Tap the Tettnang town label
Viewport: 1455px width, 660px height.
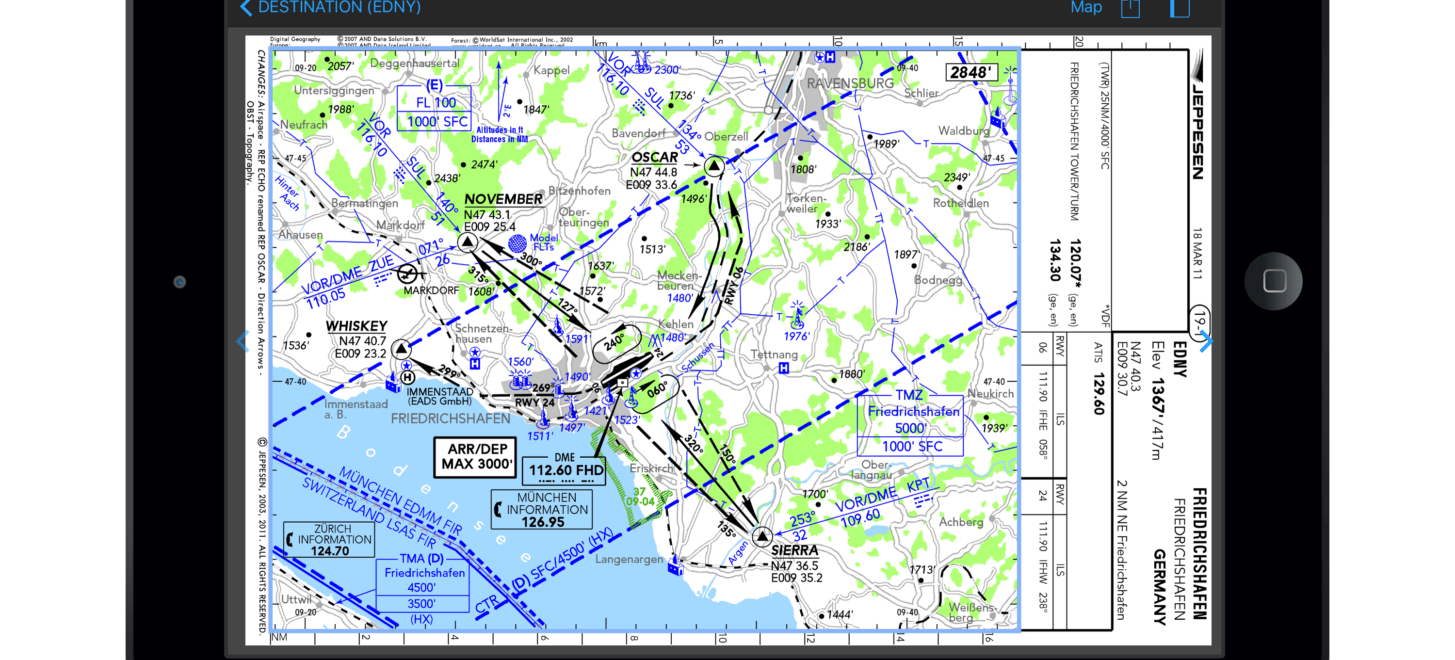click(x=774, y=354)
